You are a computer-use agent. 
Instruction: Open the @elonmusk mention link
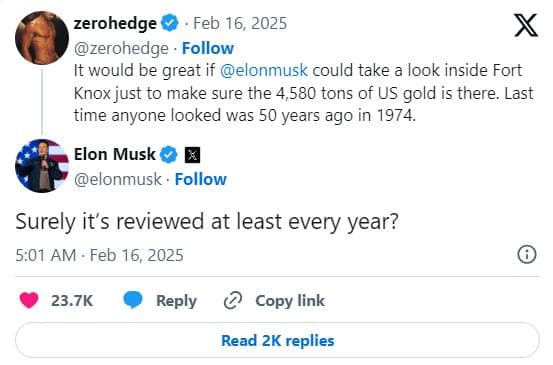coord(264,71)
